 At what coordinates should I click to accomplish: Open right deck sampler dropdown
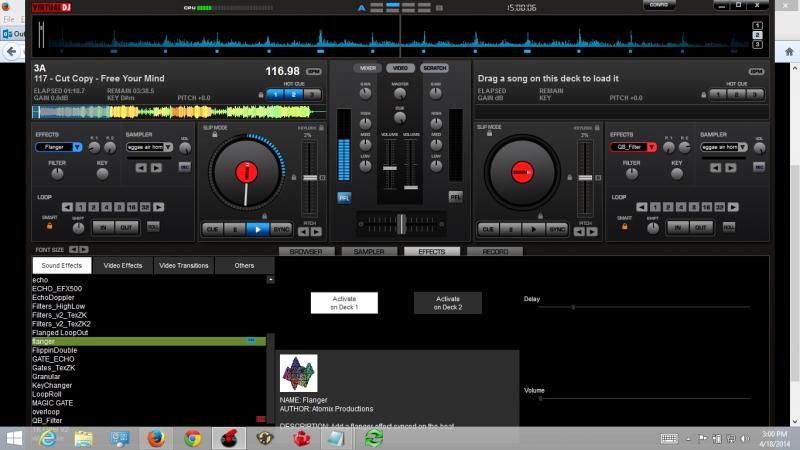pos(743,147)
